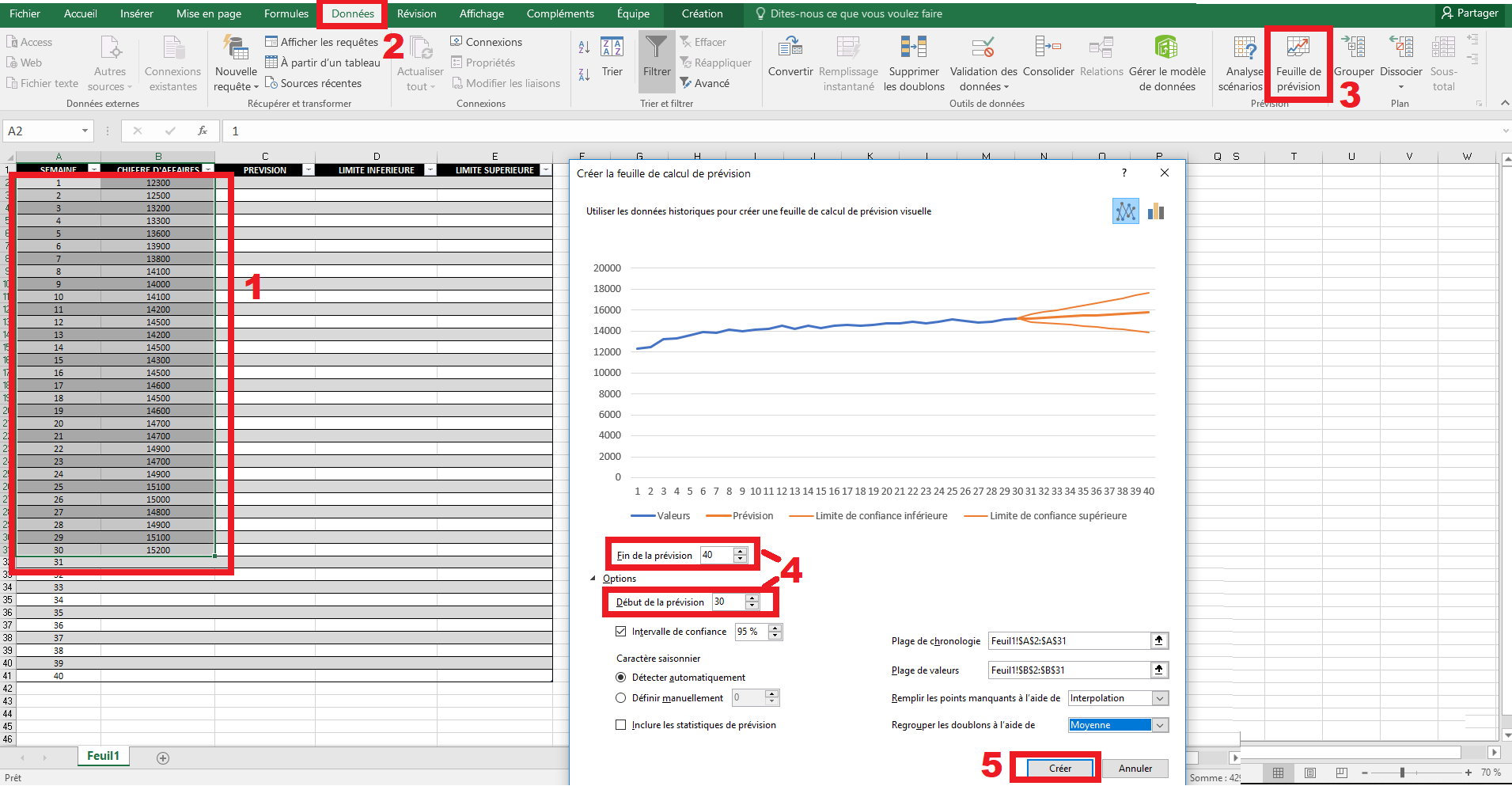Open the Connexions list

click(487, 42)
